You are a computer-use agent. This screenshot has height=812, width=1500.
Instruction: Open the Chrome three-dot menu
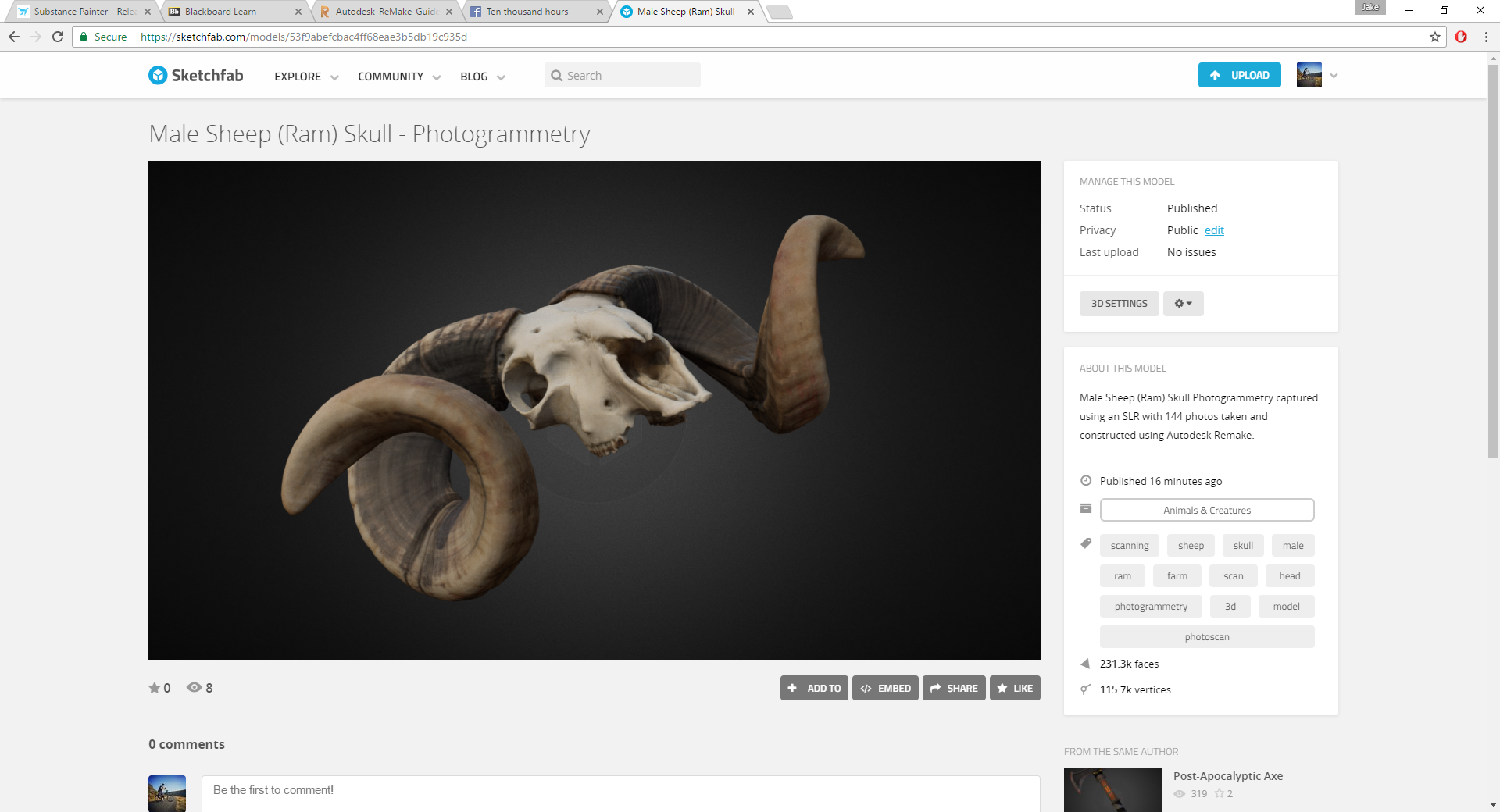[x=1486, y=37]
